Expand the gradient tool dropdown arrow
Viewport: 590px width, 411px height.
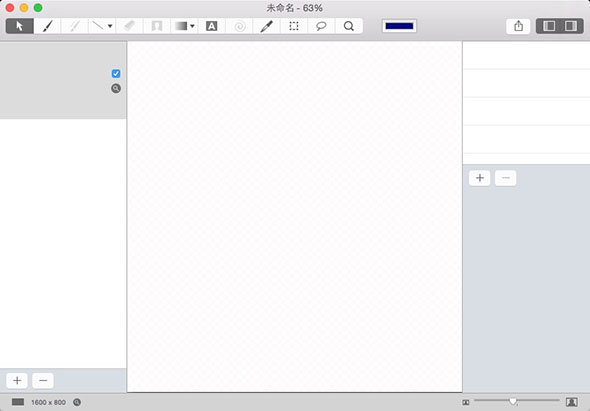pyautogui.click(x=192, y=26)
